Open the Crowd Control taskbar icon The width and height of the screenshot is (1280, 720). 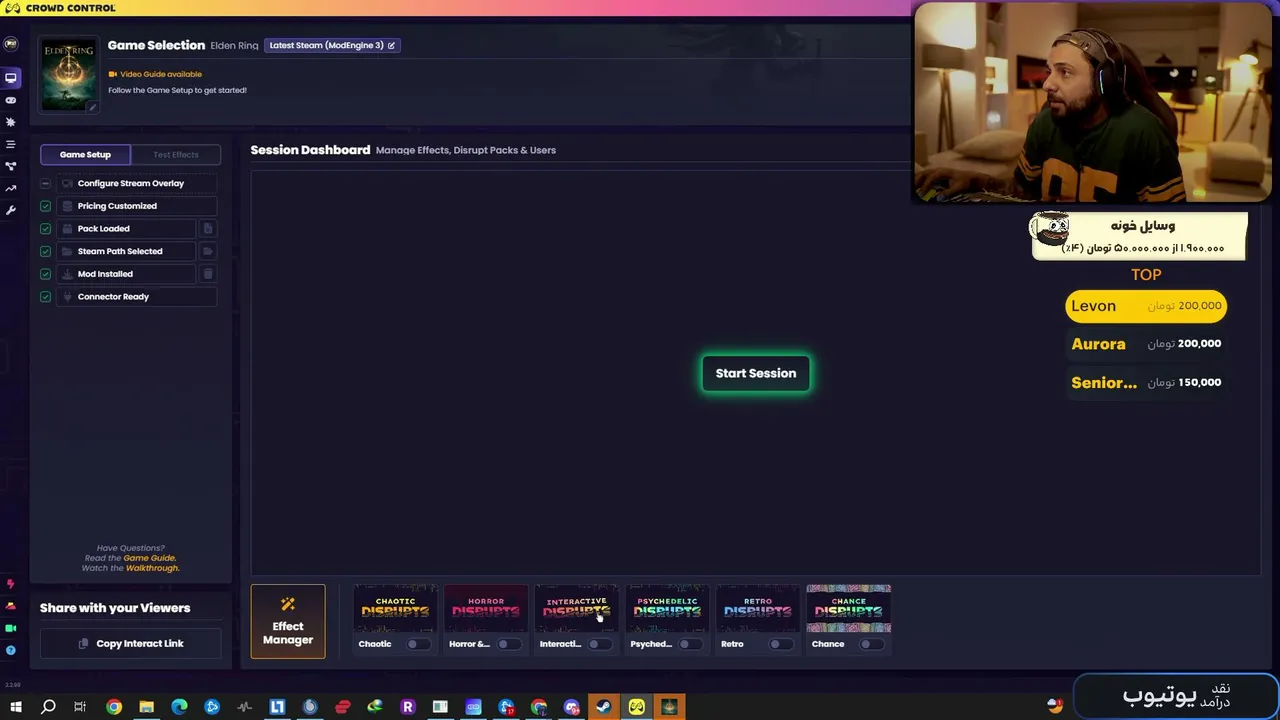coord(637,707)
